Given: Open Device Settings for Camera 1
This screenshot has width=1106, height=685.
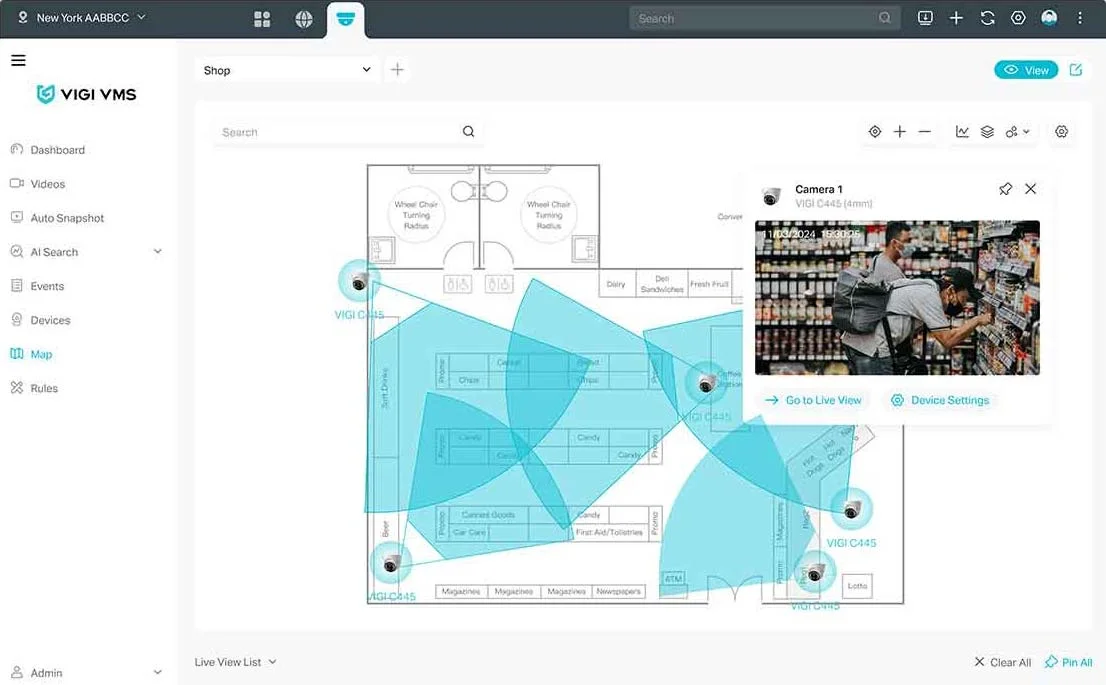Looking at the screenshot, I should 940,400.
